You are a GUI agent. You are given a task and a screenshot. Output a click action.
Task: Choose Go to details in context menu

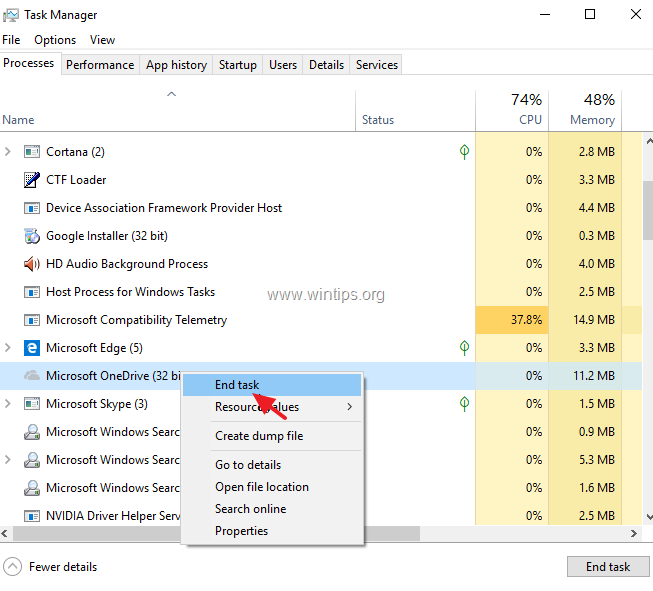(272, 465)
